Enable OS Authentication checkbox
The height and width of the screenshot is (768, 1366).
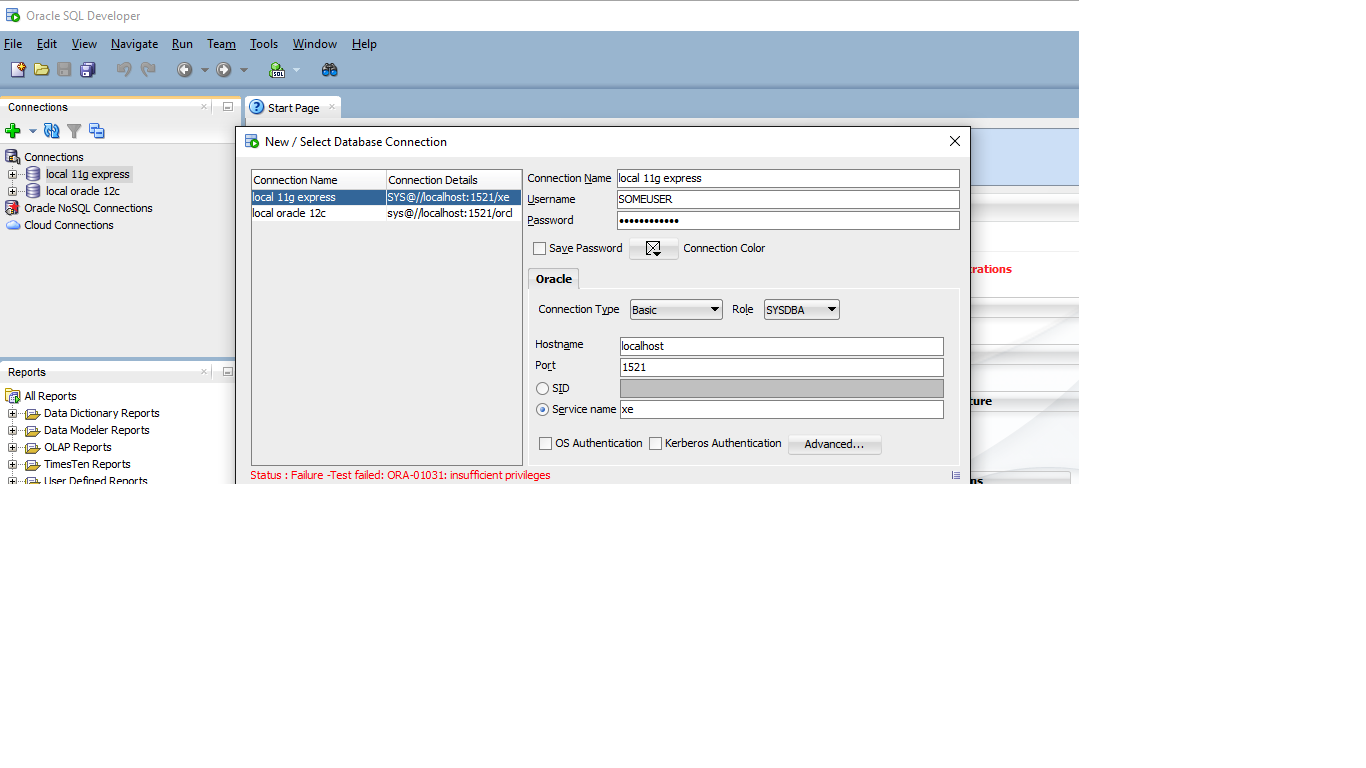click(x=546, y=443)
